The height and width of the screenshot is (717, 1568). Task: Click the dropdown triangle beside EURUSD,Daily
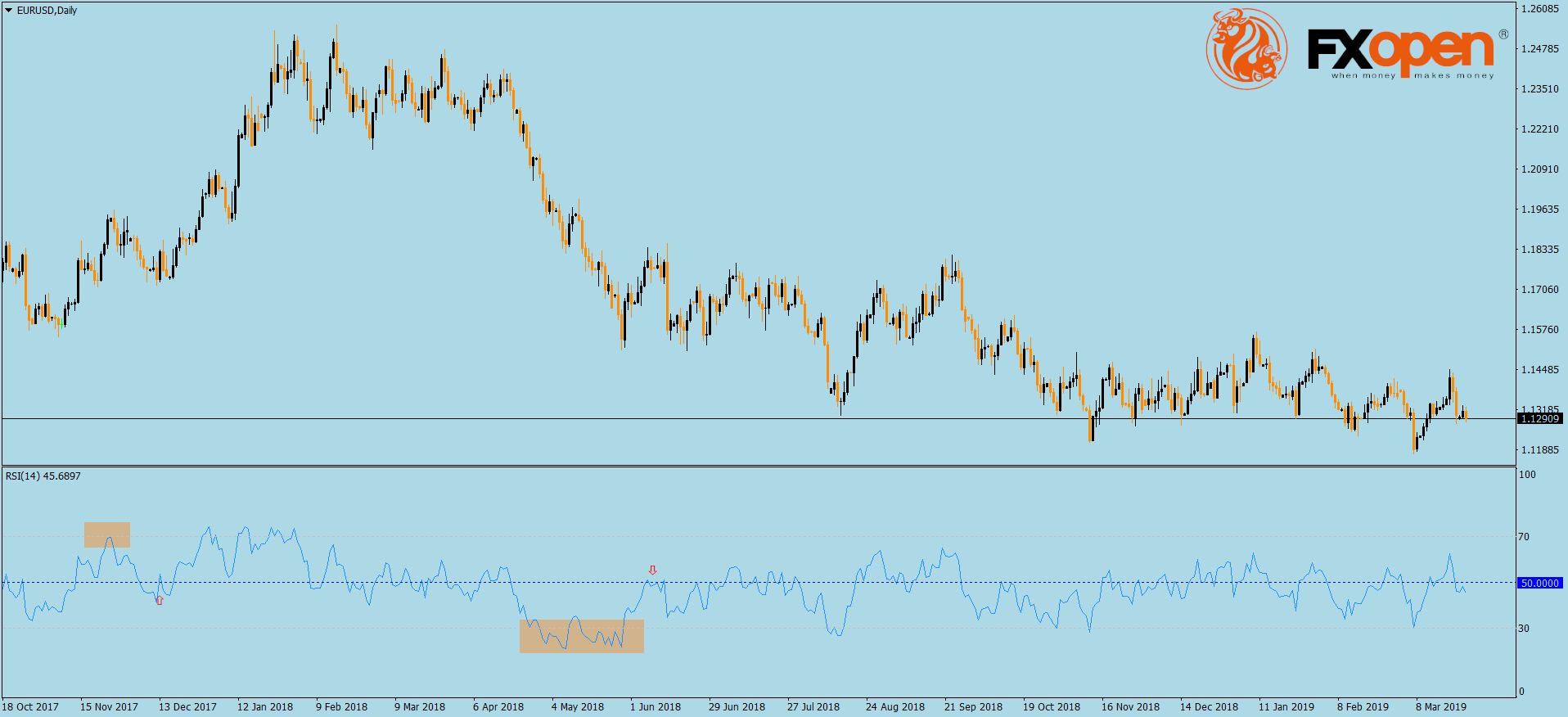tap(9, 11)
